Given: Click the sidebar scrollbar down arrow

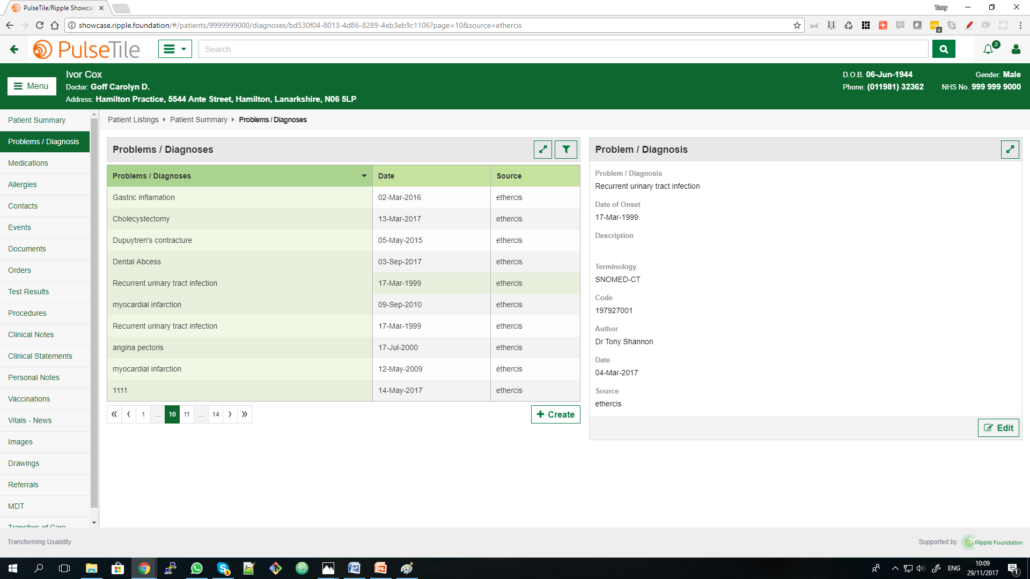Looking at the screenshot, I should click(x=95, y=522).
